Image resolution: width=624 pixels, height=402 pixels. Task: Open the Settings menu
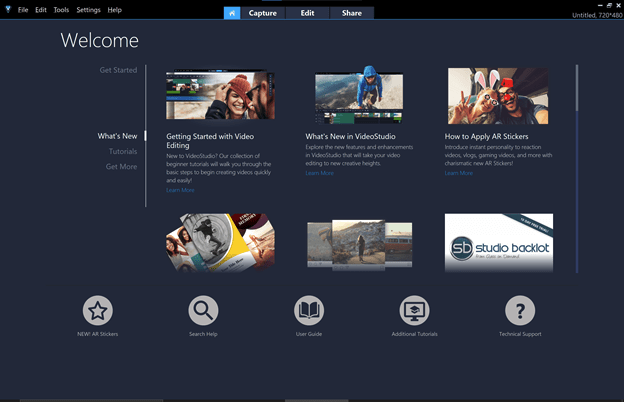[88, 10]
